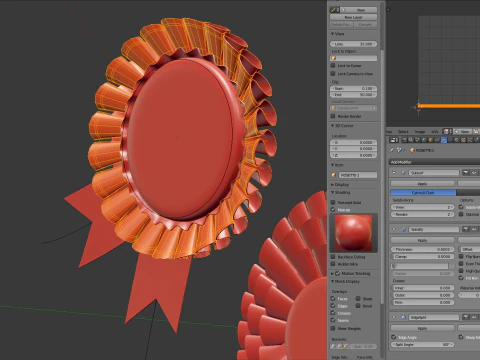Open the UVs menu in UV editor

click(435, 132)
